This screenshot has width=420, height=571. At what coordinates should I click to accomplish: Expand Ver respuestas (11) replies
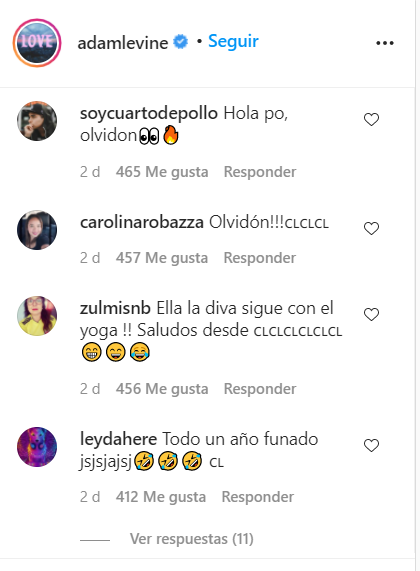192,539
